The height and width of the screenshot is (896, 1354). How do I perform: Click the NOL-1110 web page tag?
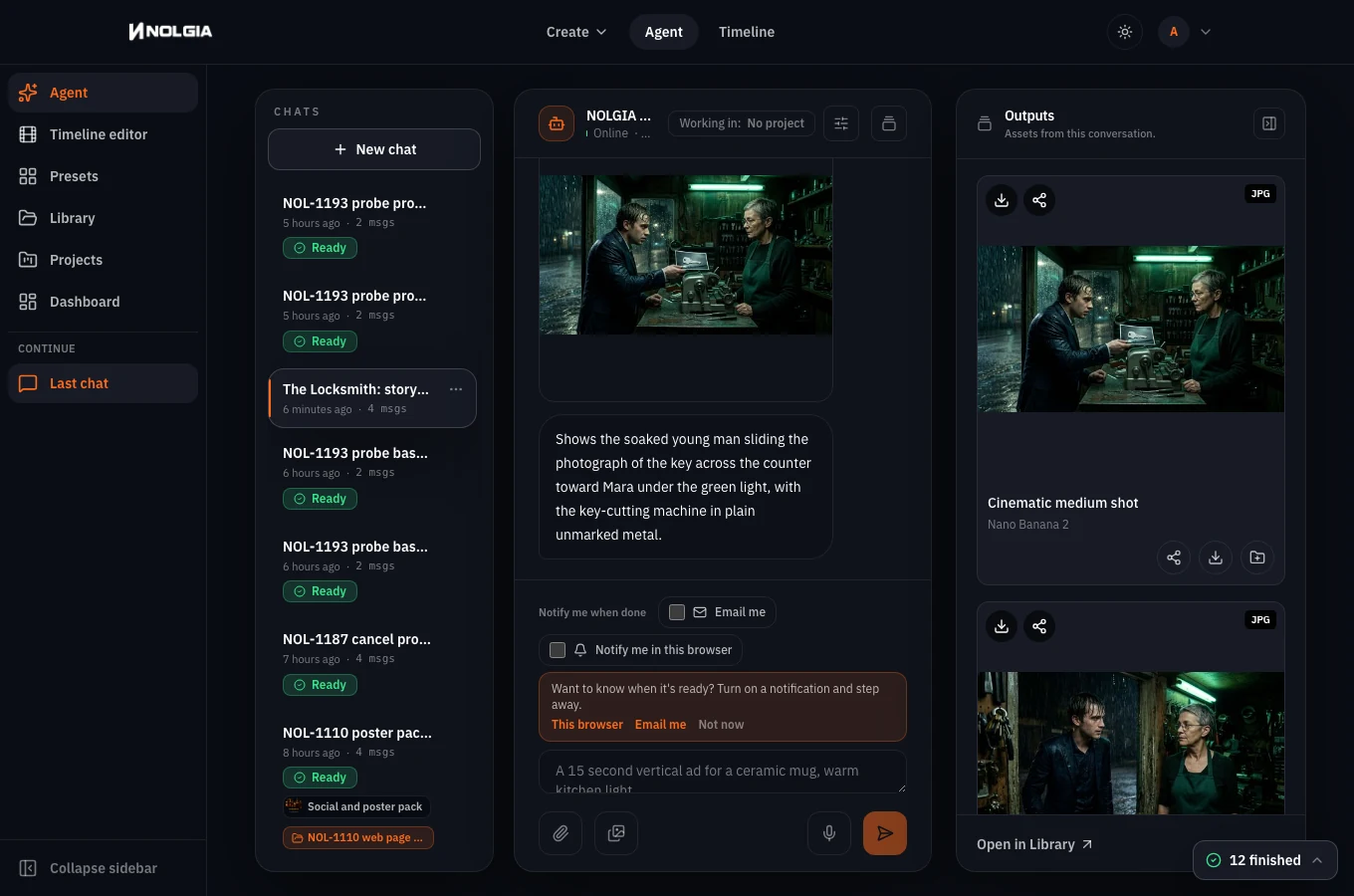358,838
